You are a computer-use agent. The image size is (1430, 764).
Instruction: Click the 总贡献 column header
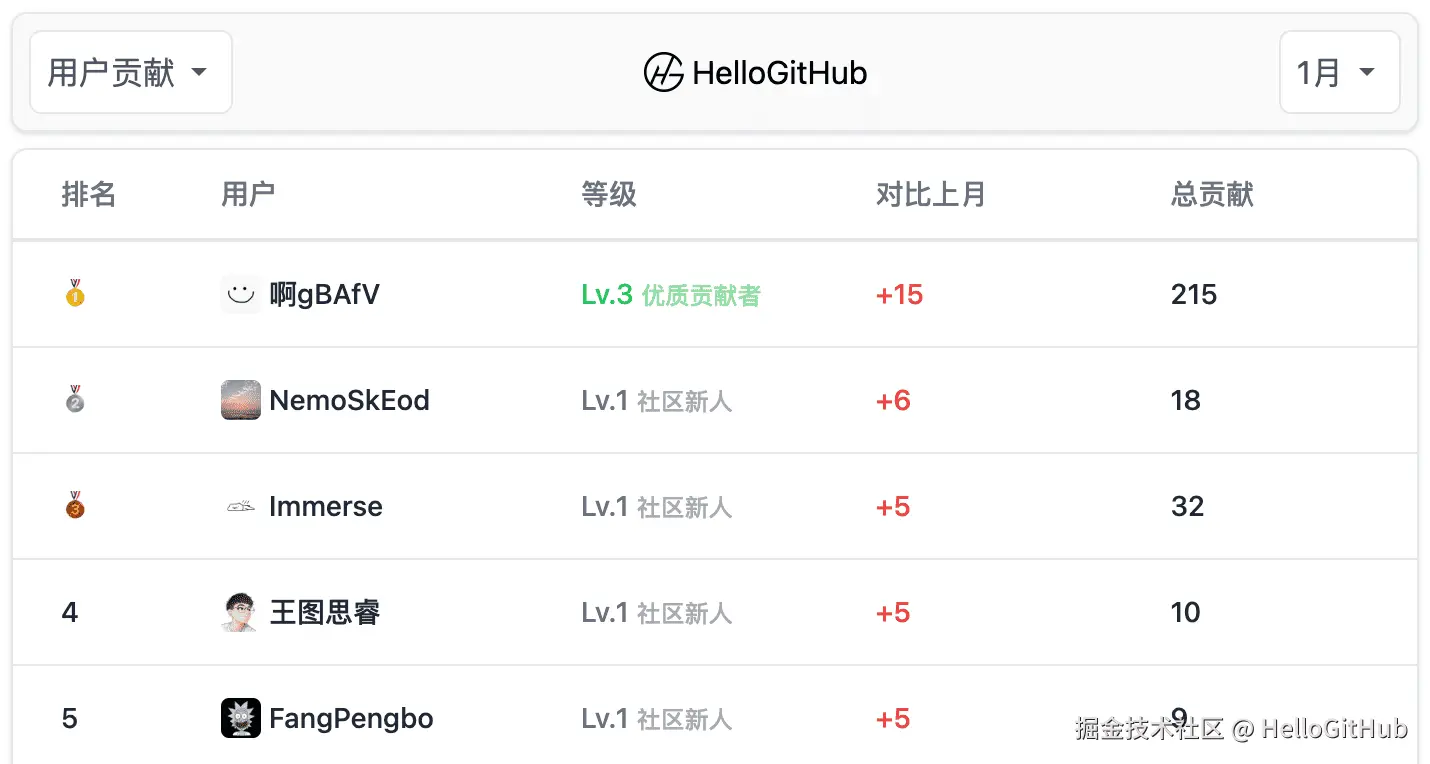(1212, 194)
